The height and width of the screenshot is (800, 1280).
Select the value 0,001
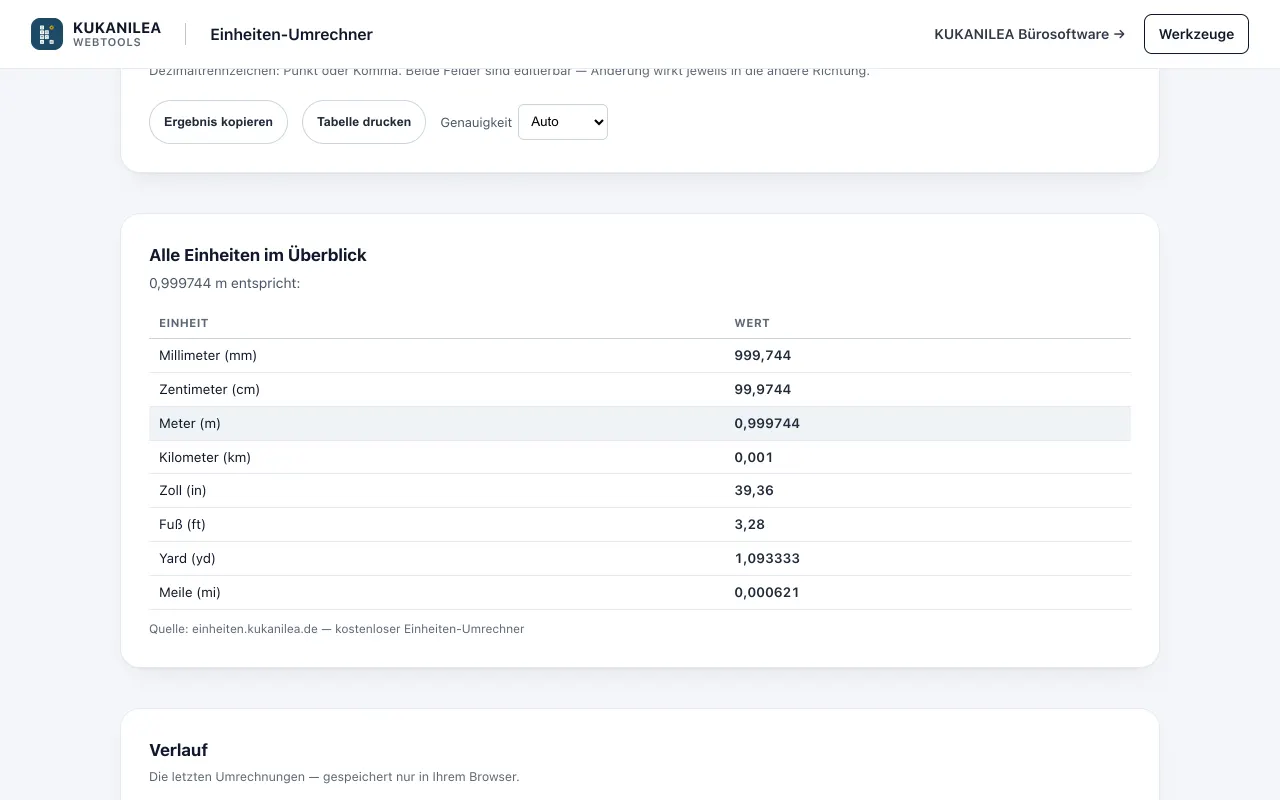point(754,457)
